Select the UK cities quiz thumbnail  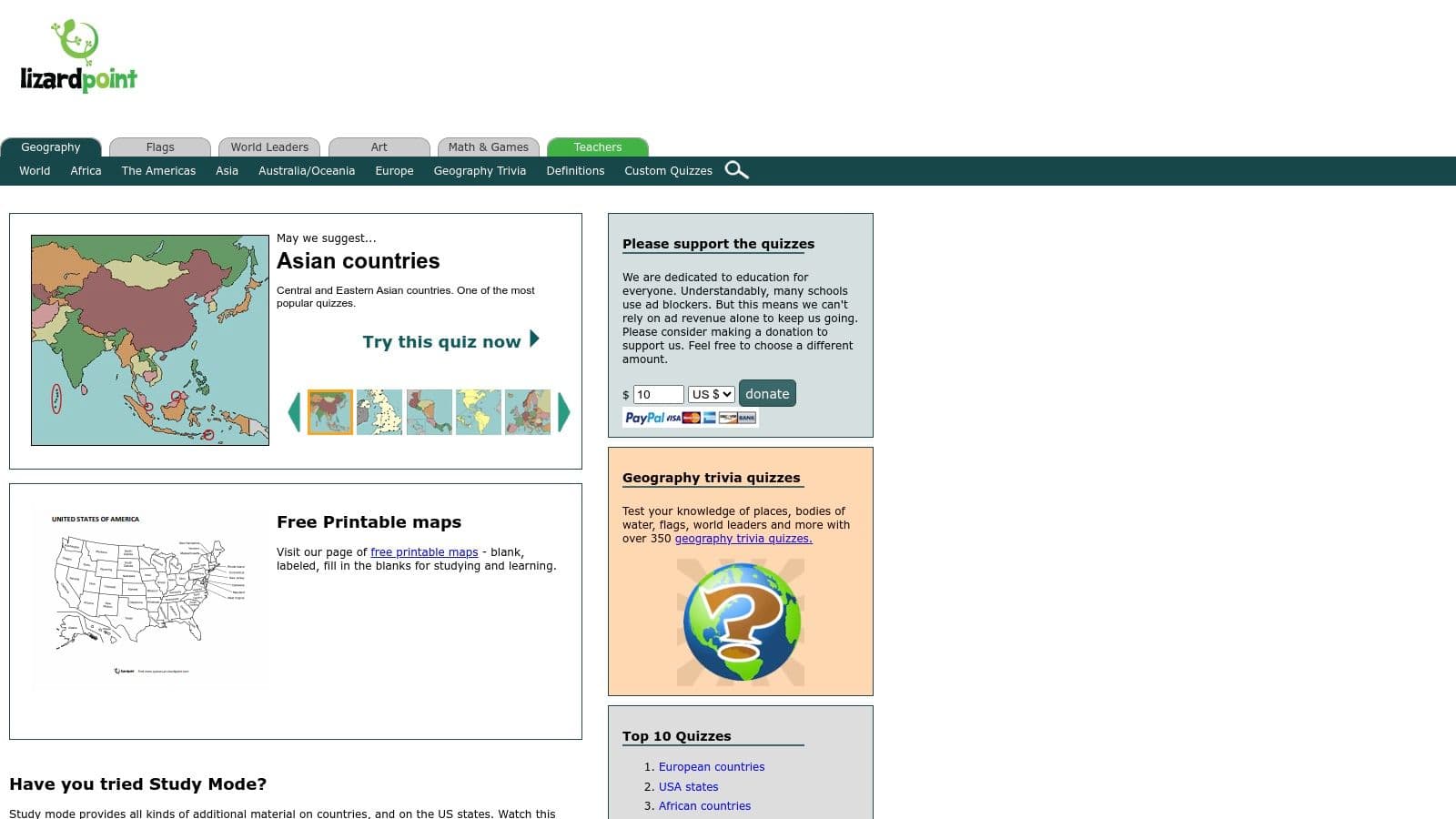pos(379,411)
